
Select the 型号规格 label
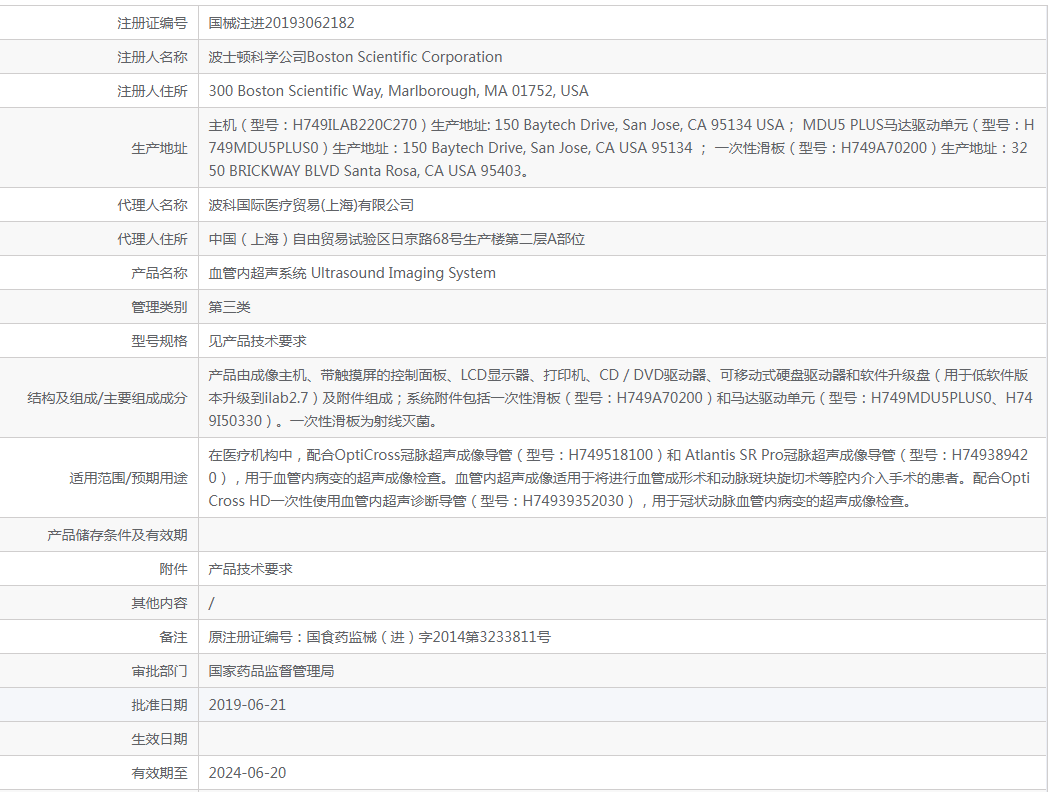[x=159, y=341]
